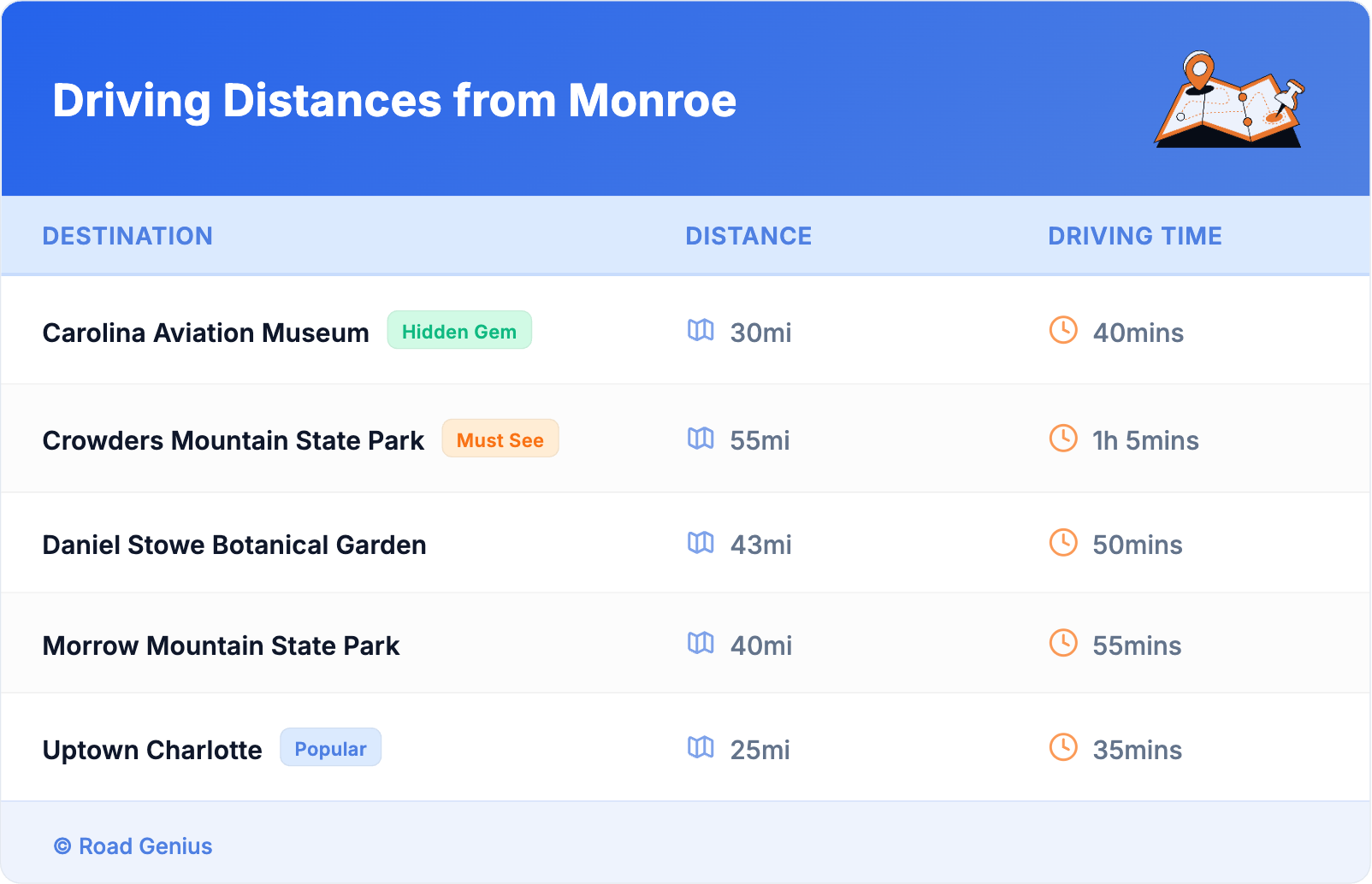This screenshot has height=884, width=1372.
Task: Select the Must See tag
Action: point(500,439)
